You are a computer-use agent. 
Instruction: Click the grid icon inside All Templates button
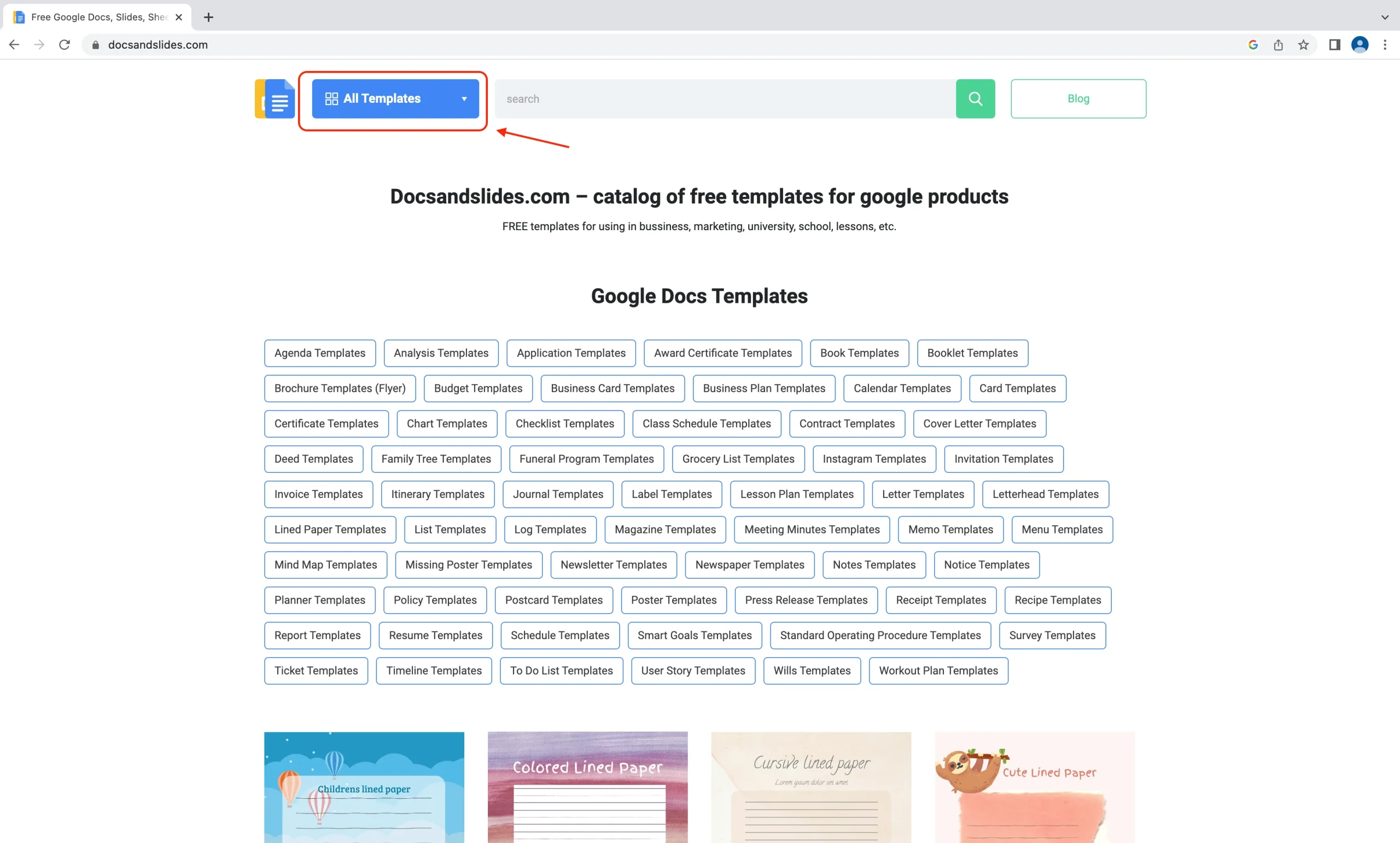pos(331,98)
